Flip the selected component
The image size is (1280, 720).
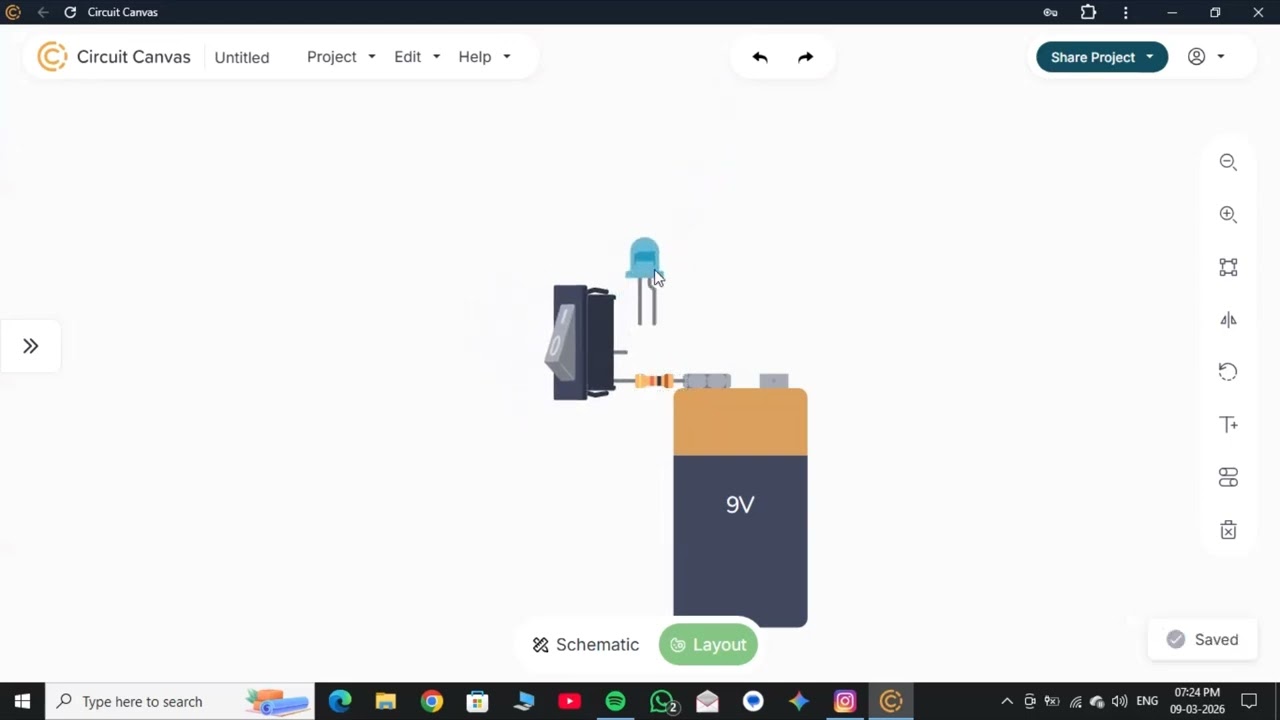pos(1228,320)
